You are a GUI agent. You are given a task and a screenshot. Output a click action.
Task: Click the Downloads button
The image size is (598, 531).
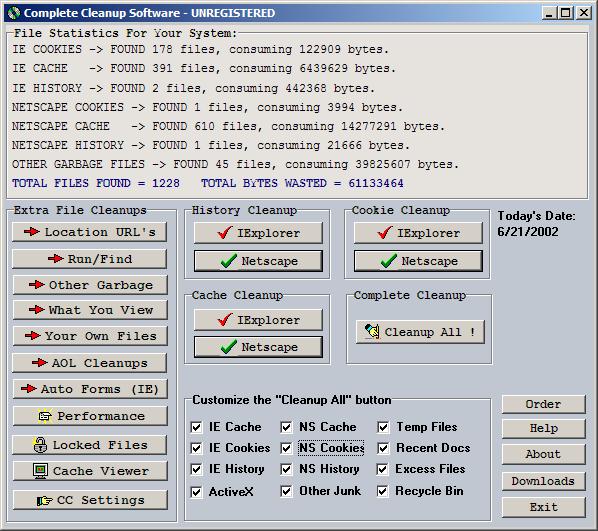click(543, 481)
